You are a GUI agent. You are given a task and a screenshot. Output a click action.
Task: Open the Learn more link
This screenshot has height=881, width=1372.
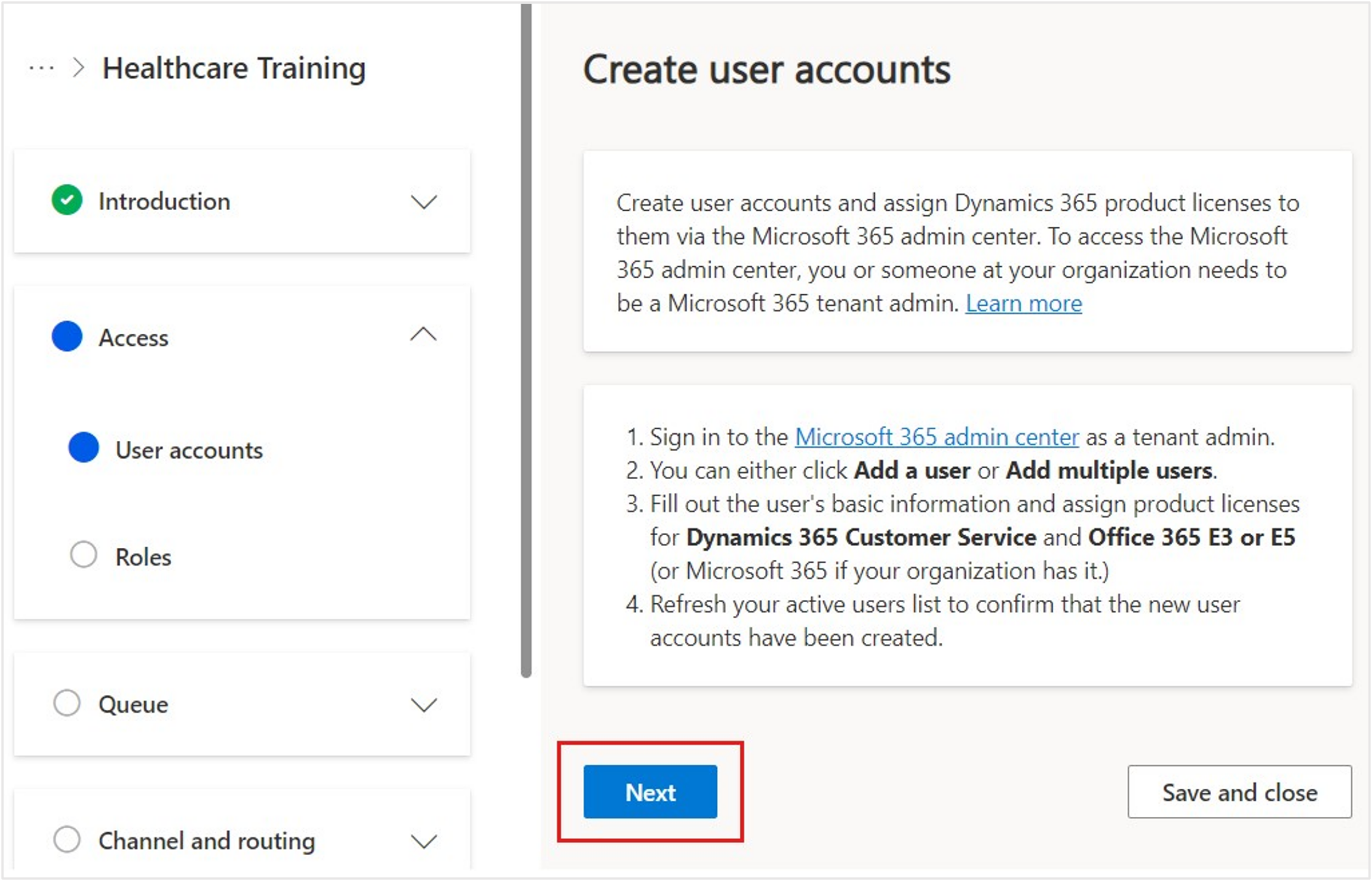tap(1024, 303)
